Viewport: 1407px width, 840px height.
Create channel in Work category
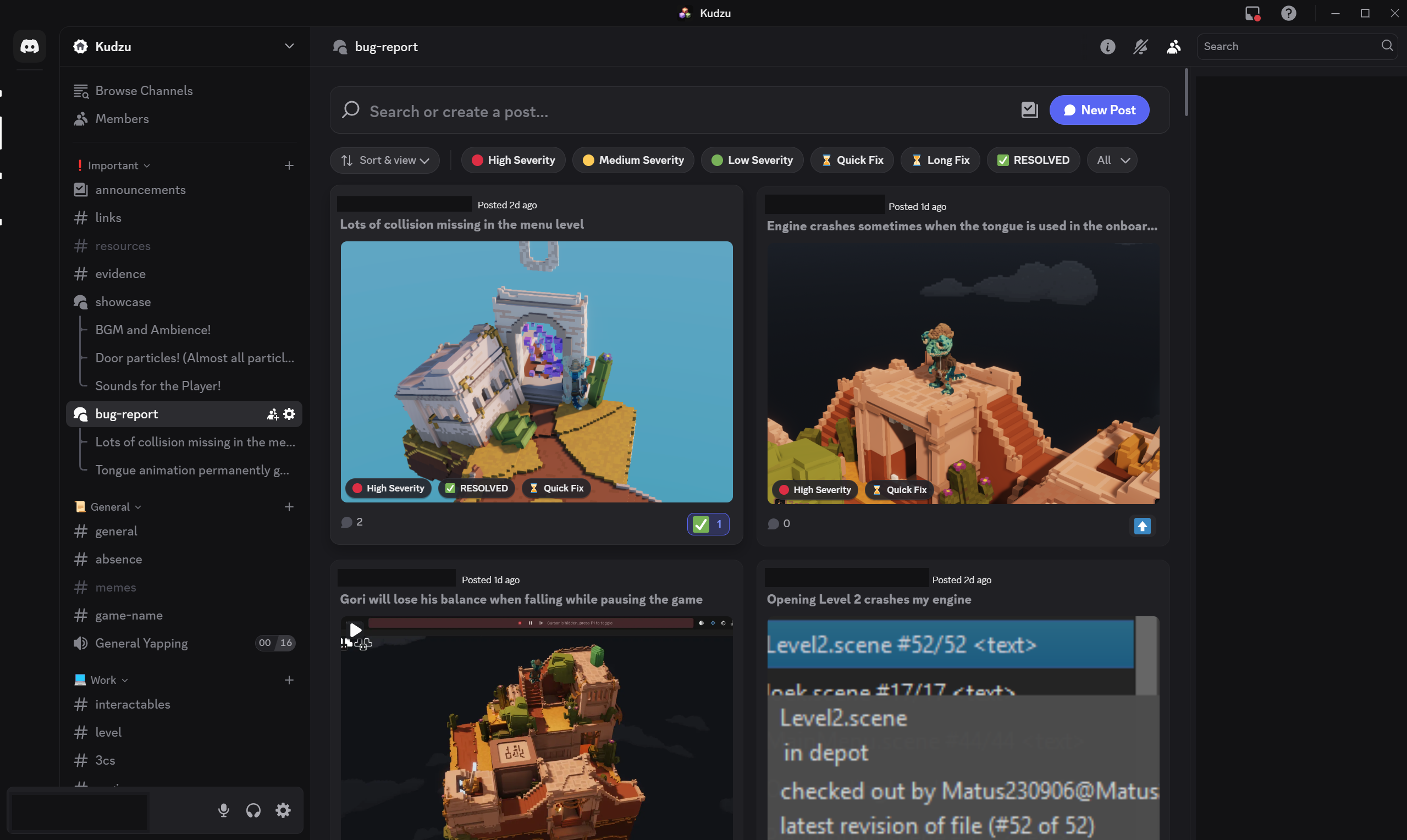click(x=289, y=680)
